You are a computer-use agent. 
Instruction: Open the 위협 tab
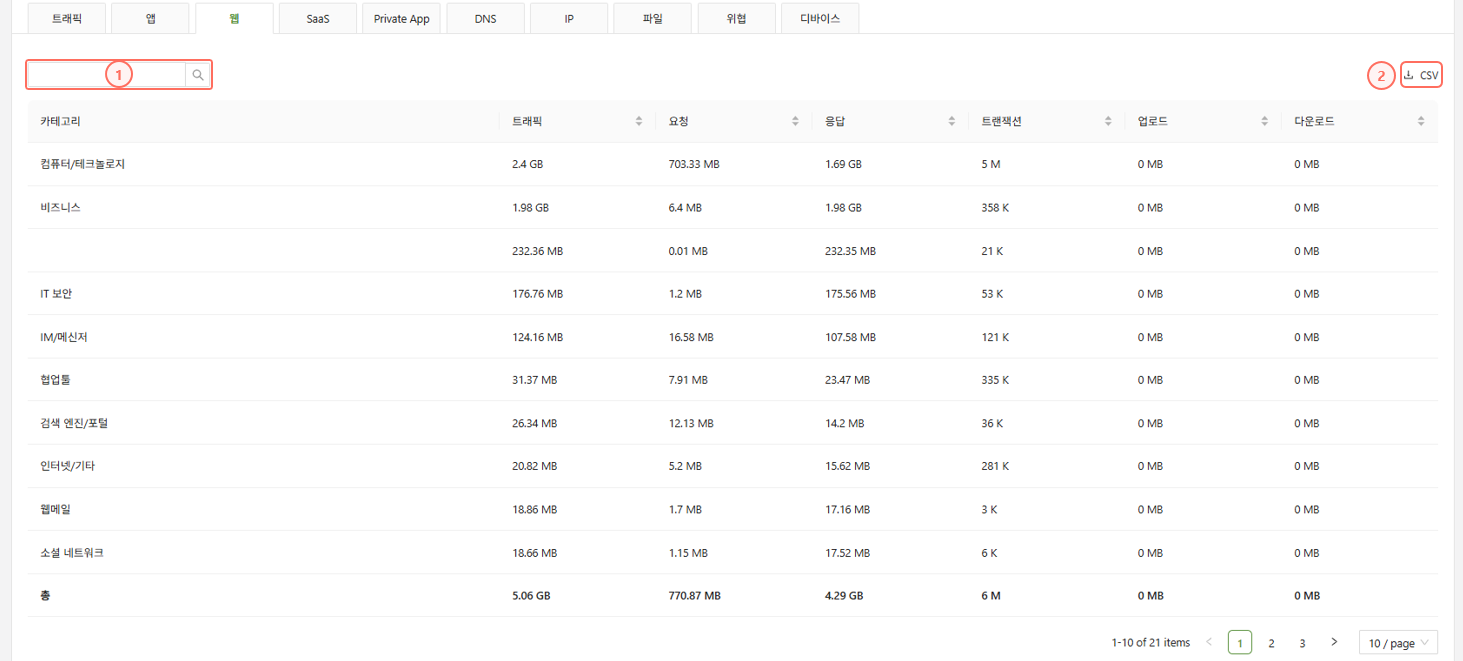736,19
